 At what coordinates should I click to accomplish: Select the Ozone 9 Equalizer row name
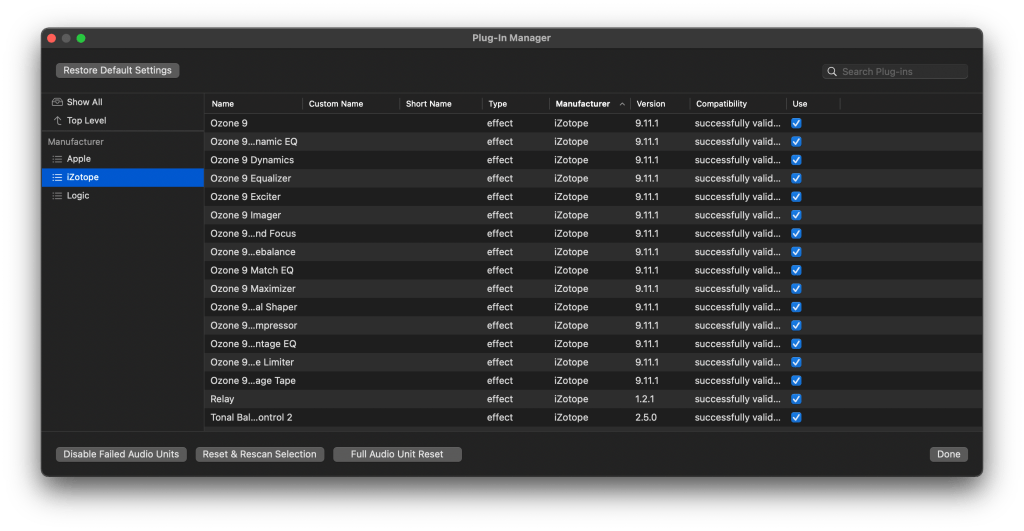point(251,178)
